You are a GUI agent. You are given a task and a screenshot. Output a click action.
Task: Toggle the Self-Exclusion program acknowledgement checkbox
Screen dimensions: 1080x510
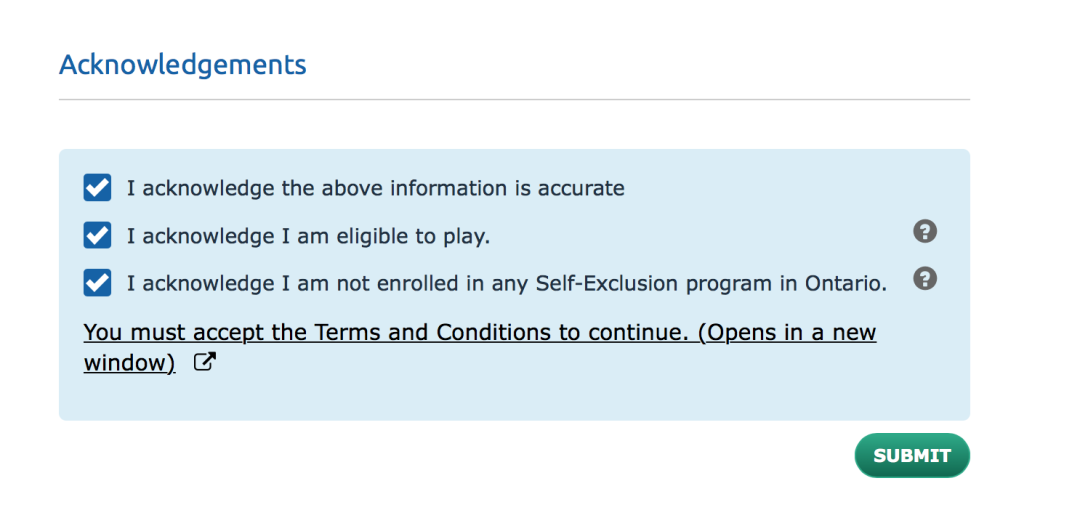coord(97,283)
